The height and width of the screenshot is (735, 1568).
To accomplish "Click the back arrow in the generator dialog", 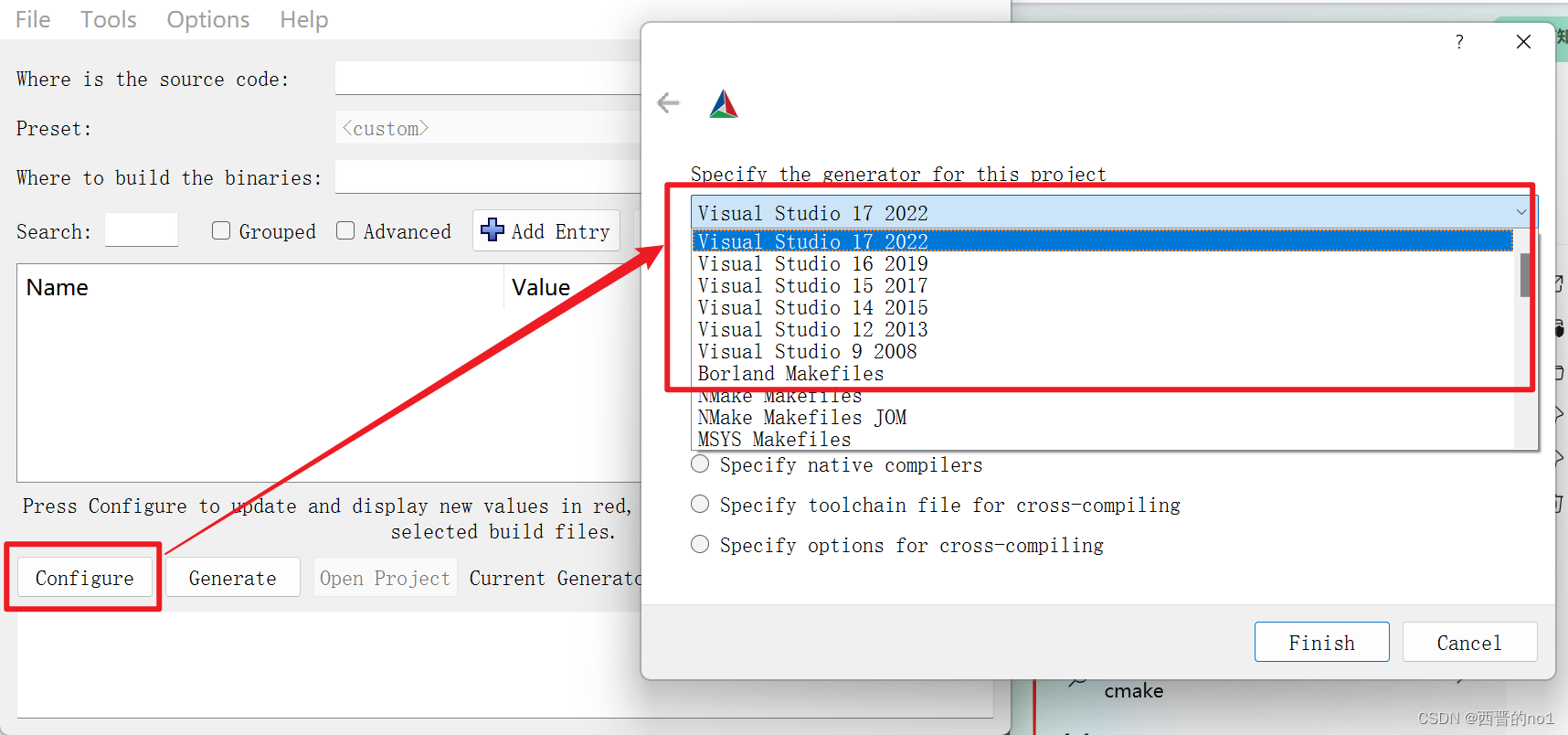I will [x=668, y=103].
